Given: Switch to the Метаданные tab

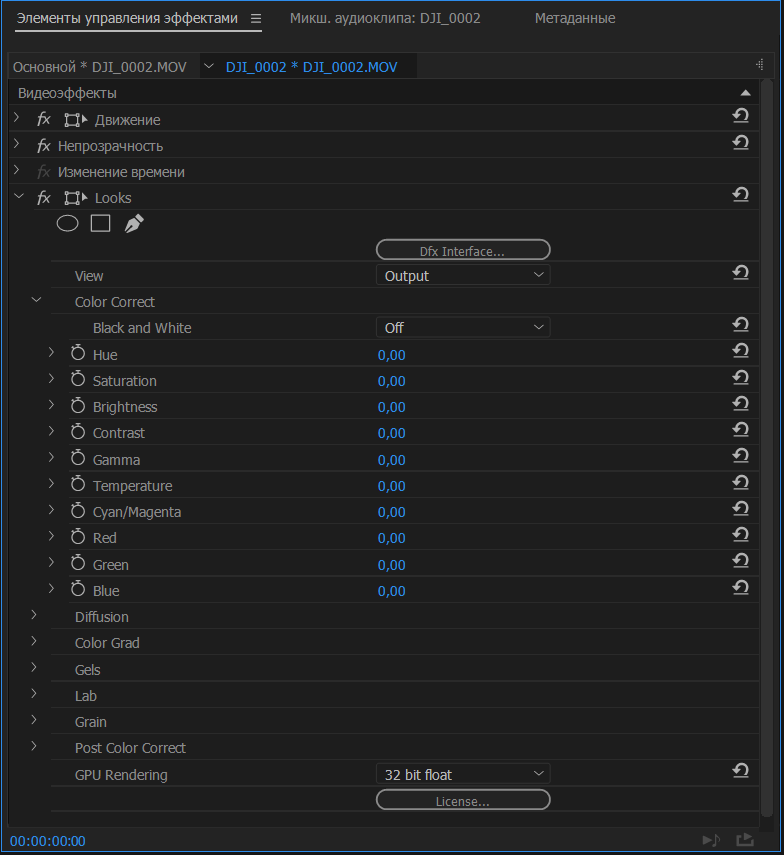Looking at the screenshot, I should (x=575, y=19).
